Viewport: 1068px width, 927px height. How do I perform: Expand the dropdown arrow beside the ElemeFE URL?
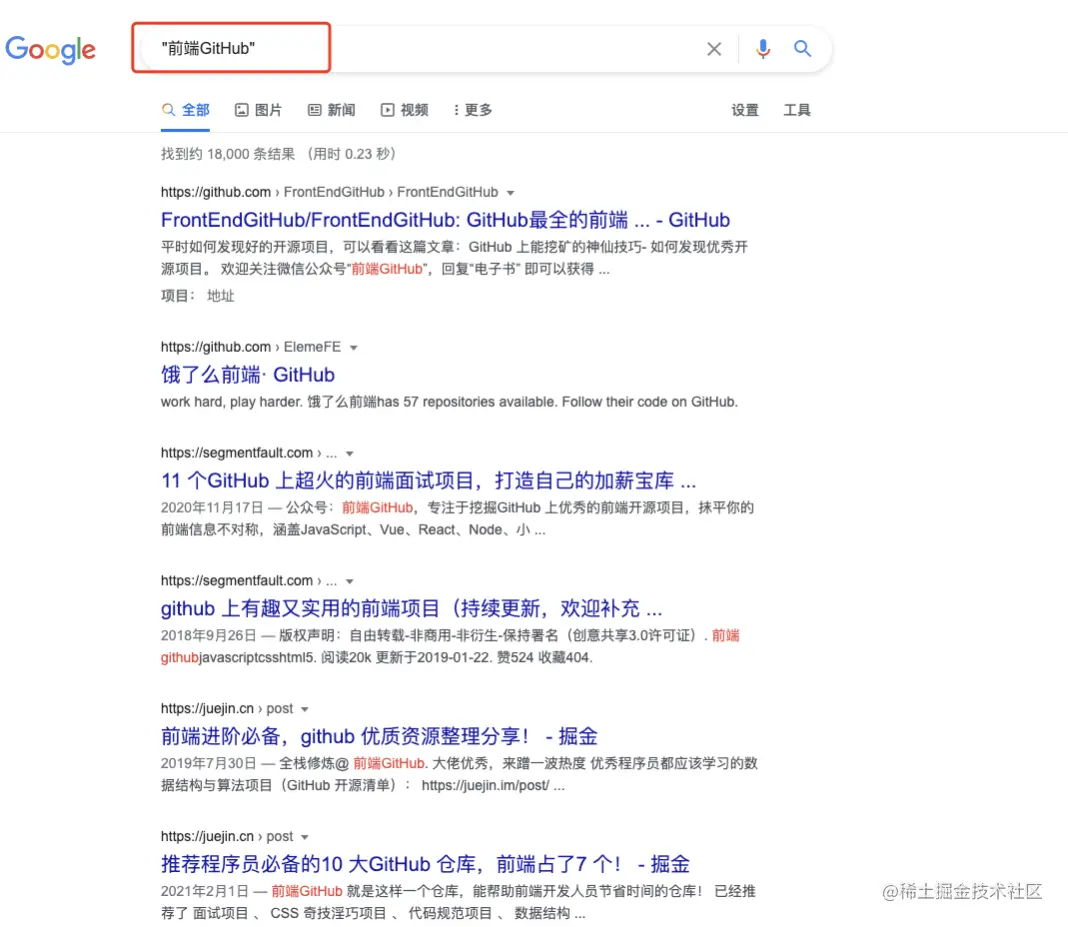[354, 348]
